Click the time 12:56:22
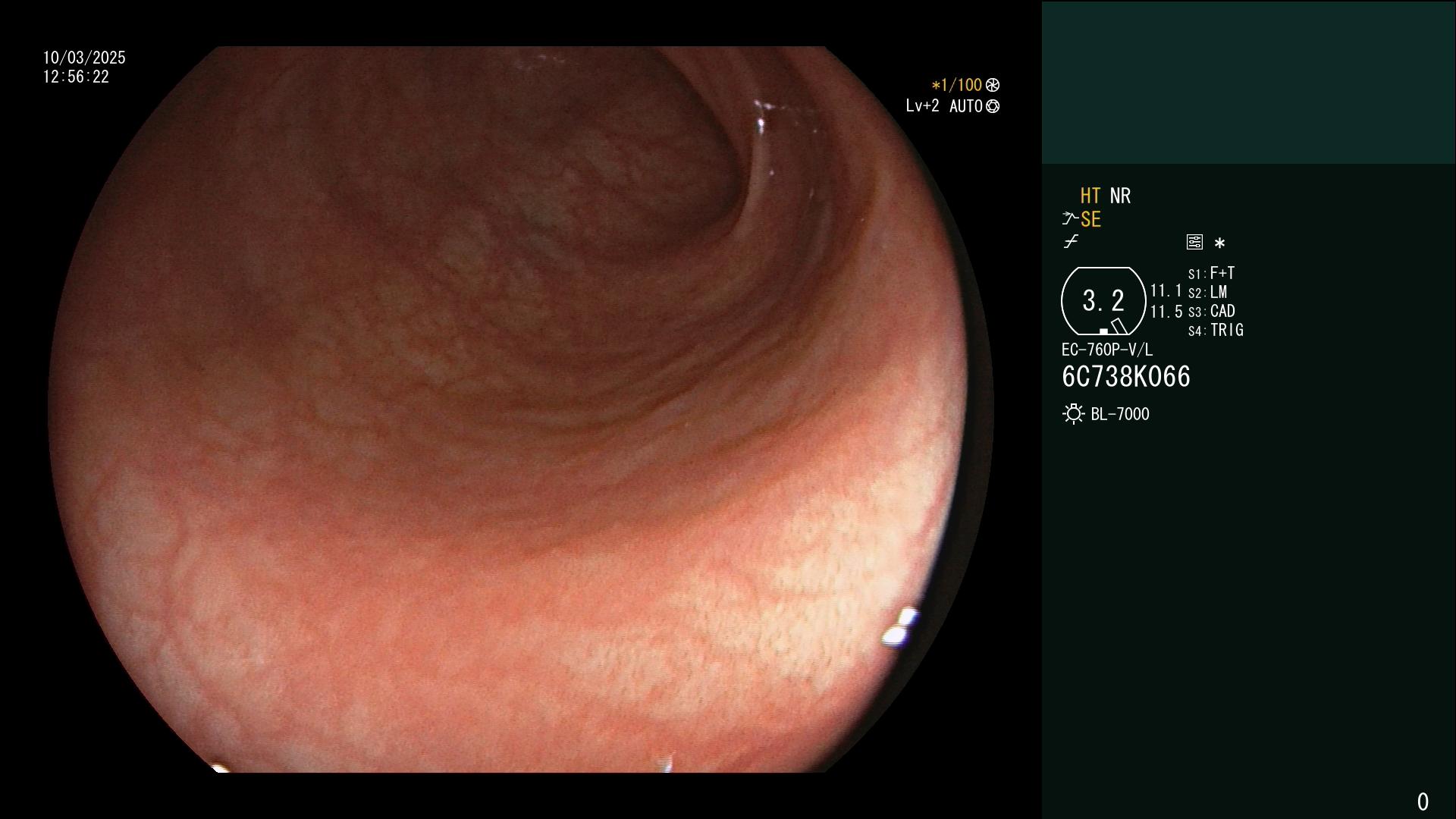 [76, 77]
